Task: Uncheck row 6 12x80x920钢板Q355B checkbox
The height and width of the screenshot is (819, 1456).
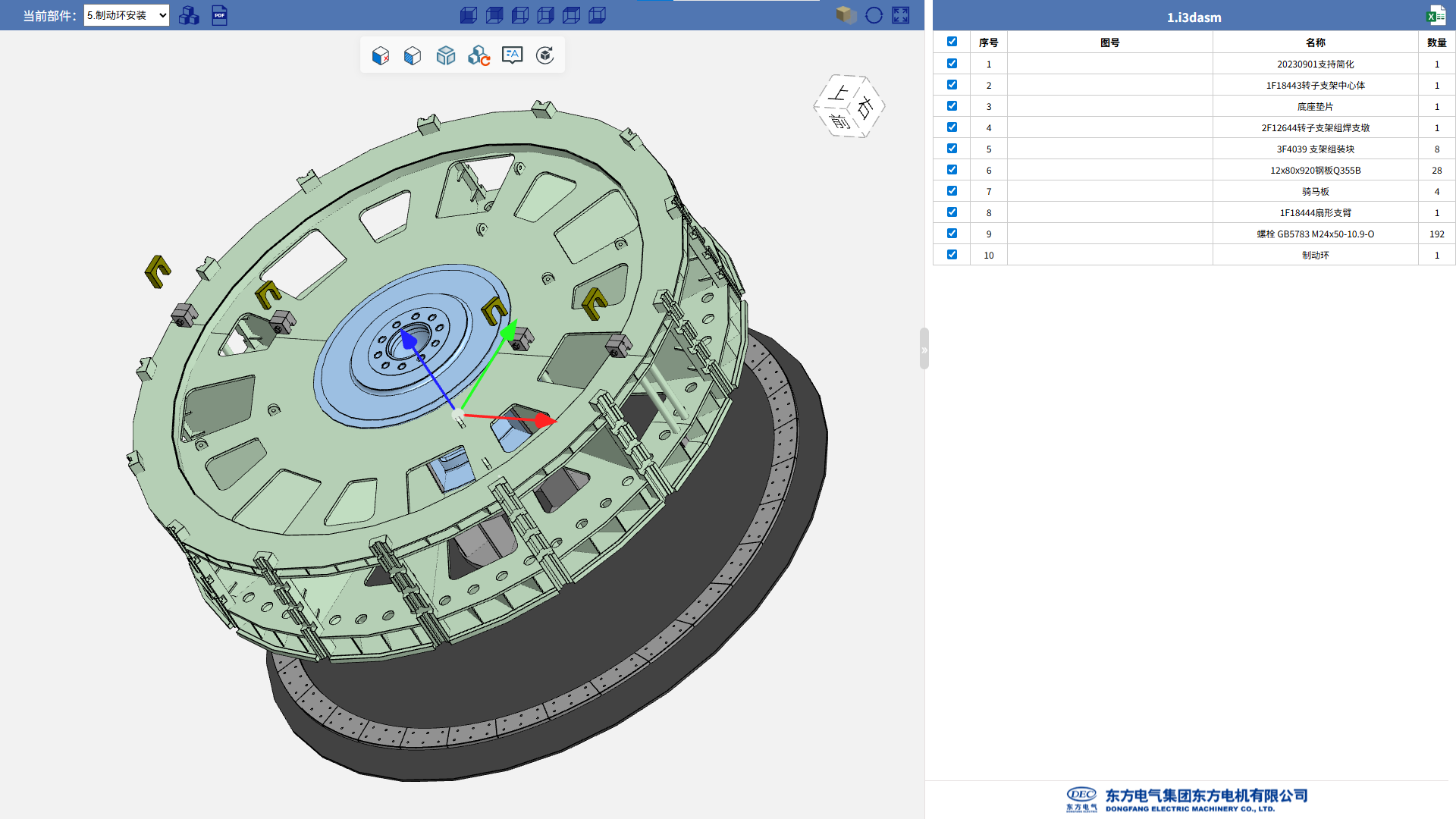Action: 952,170
